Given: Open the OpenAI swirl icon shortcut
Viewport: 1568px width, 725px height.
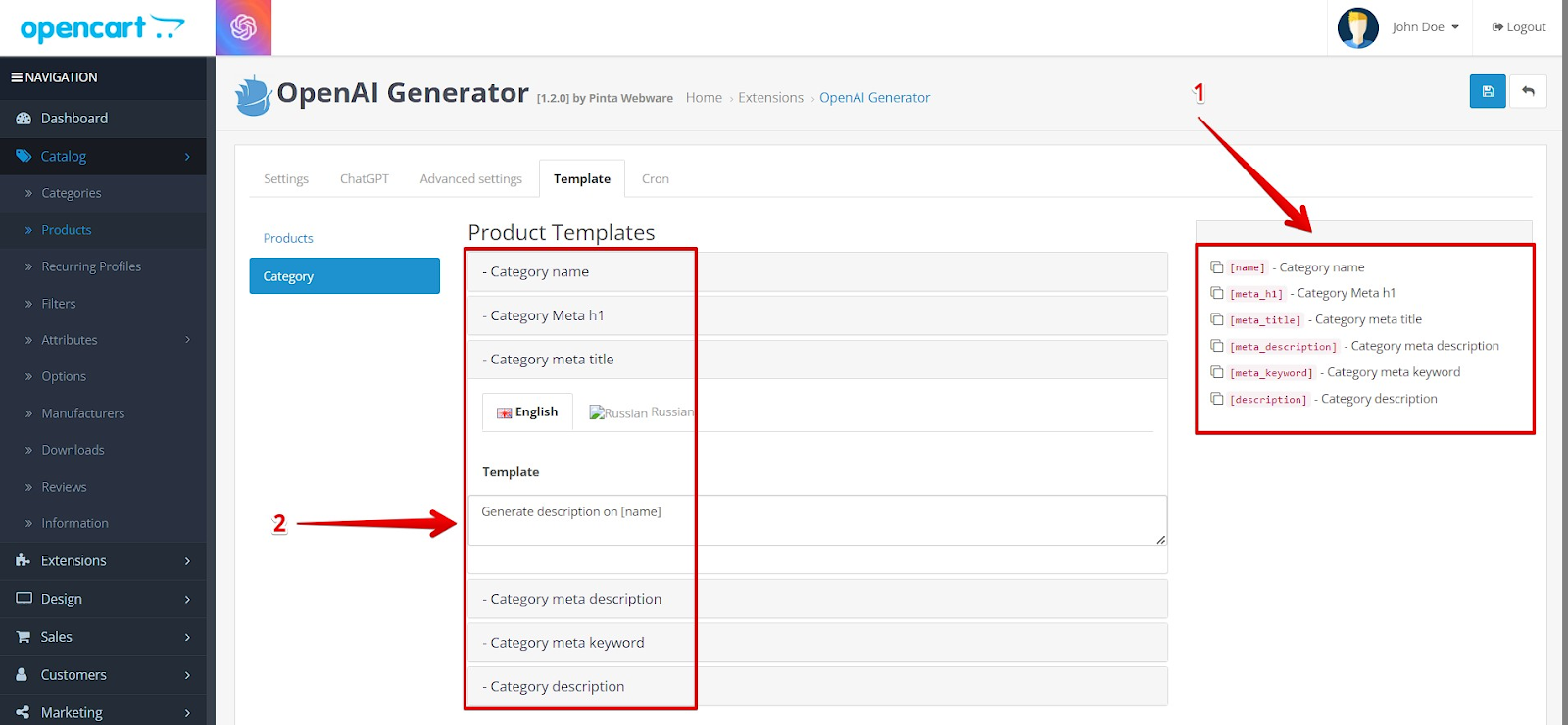Looking at the screenshot, I should (243, 27).
